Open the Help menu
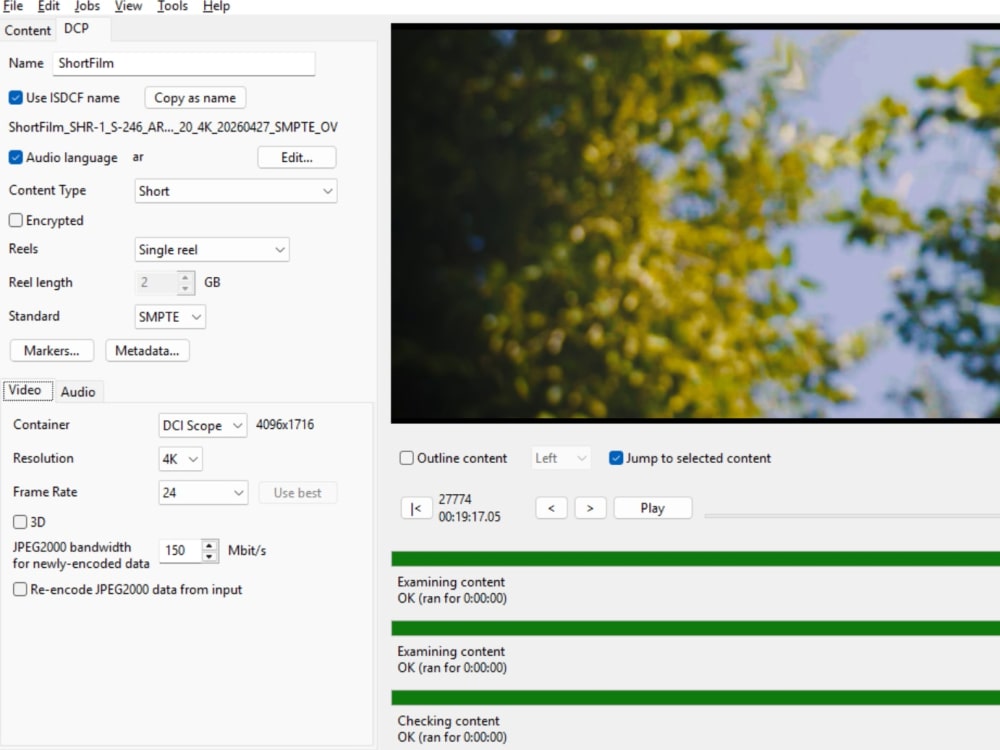Viewport: 1000px width, 750px height. tap(216, 6)
